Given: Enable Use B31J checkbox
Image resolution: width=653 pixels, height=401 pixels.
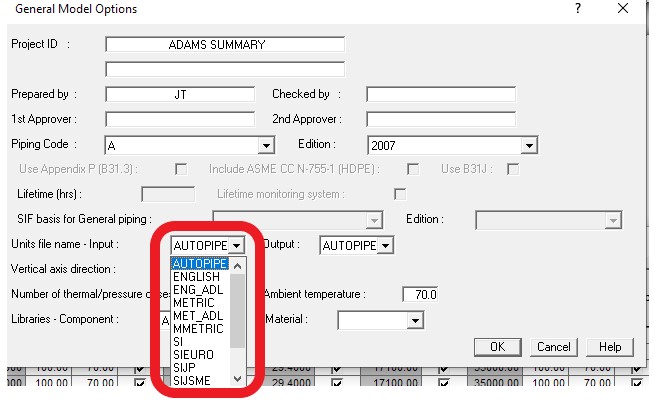Looking at the screenshot, I should pos(513,169).
